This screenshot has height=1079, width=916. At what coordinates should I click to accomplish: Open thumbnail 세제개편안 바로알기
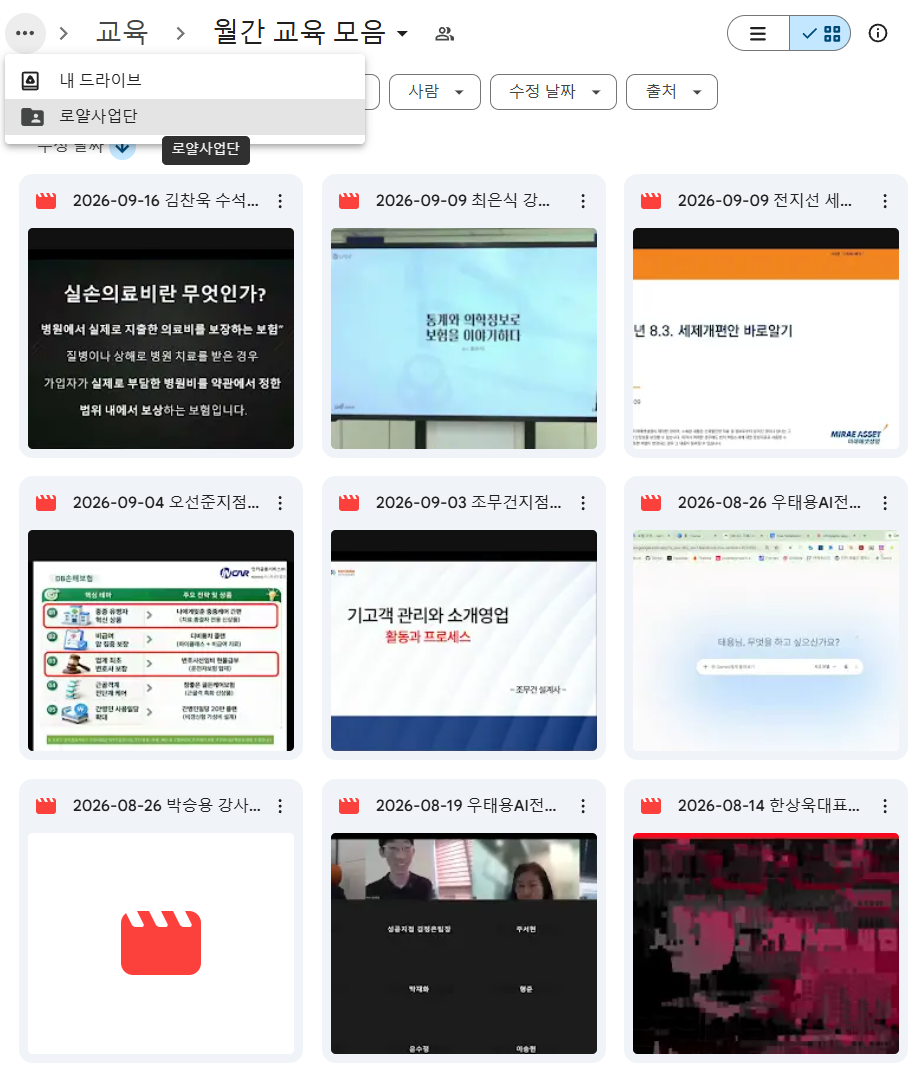coord(766,339)
